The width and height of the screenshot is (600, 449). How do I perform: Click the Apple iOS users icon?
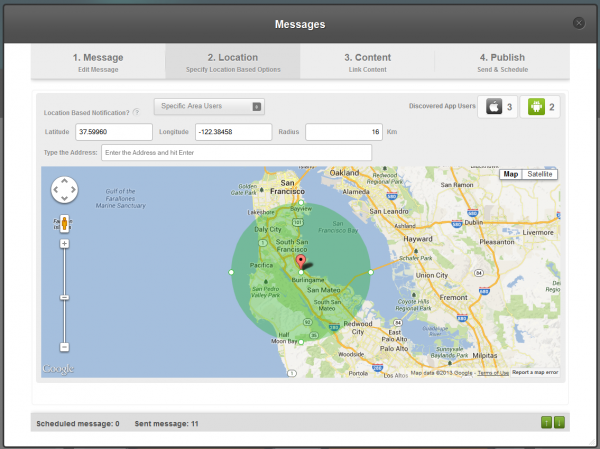tap(493, 107)
